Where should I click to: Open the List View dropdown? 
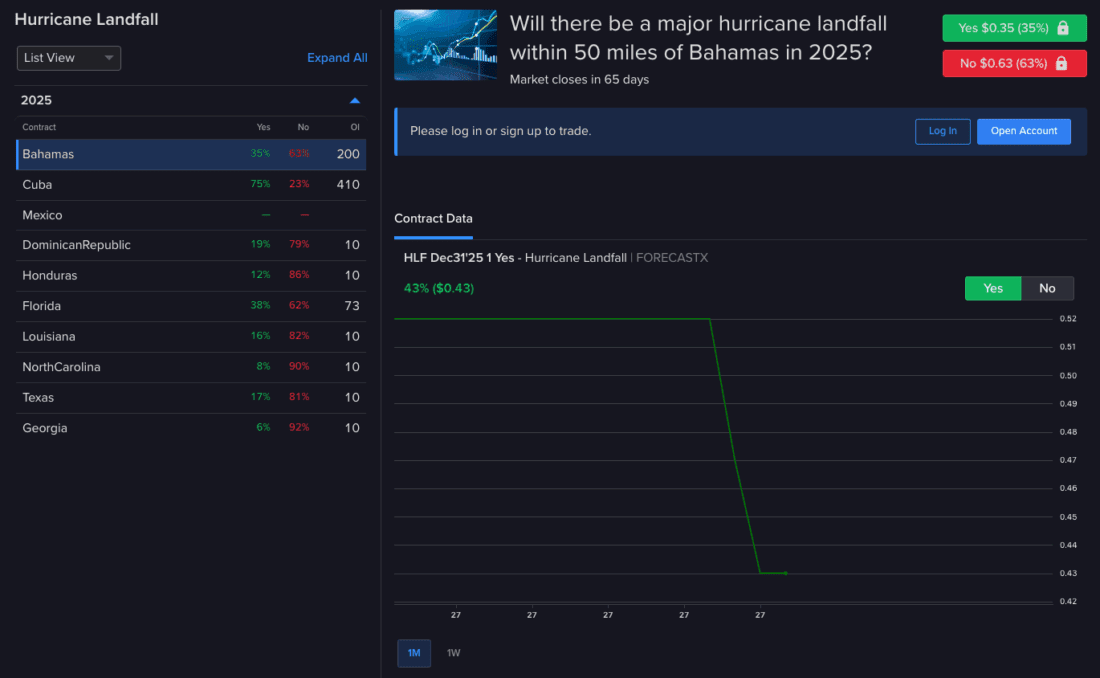click(x=69, y=58)
